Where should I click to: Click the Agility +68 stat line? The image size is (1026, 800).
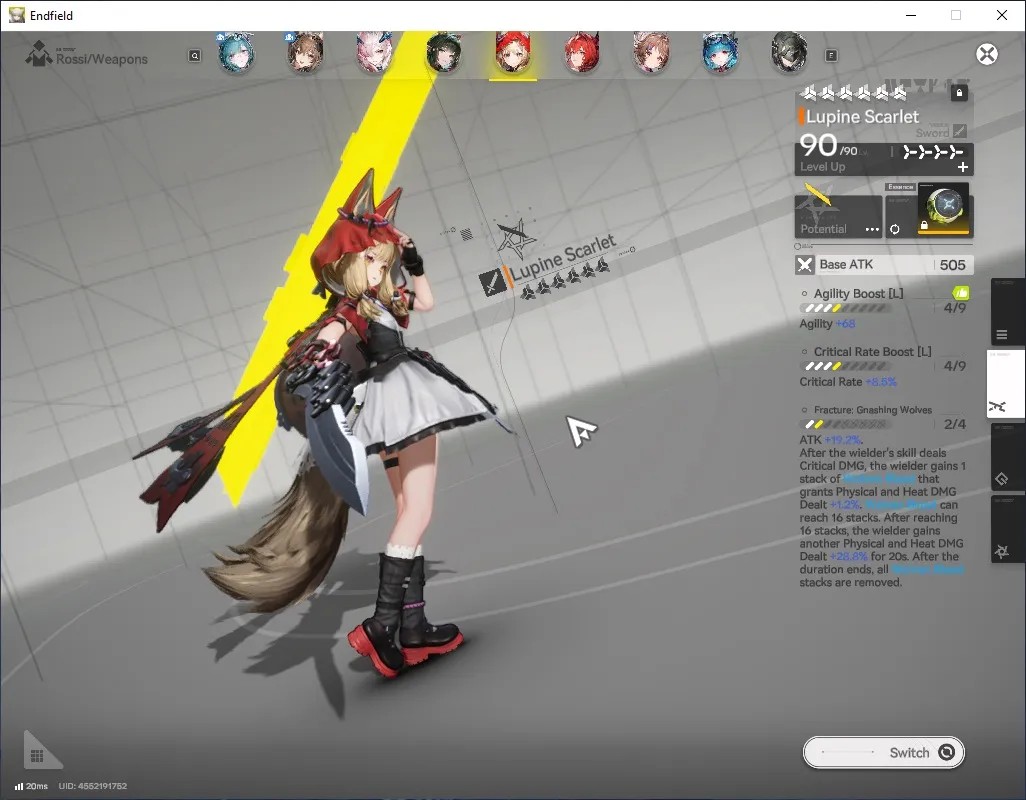click(x=827, y=324)
